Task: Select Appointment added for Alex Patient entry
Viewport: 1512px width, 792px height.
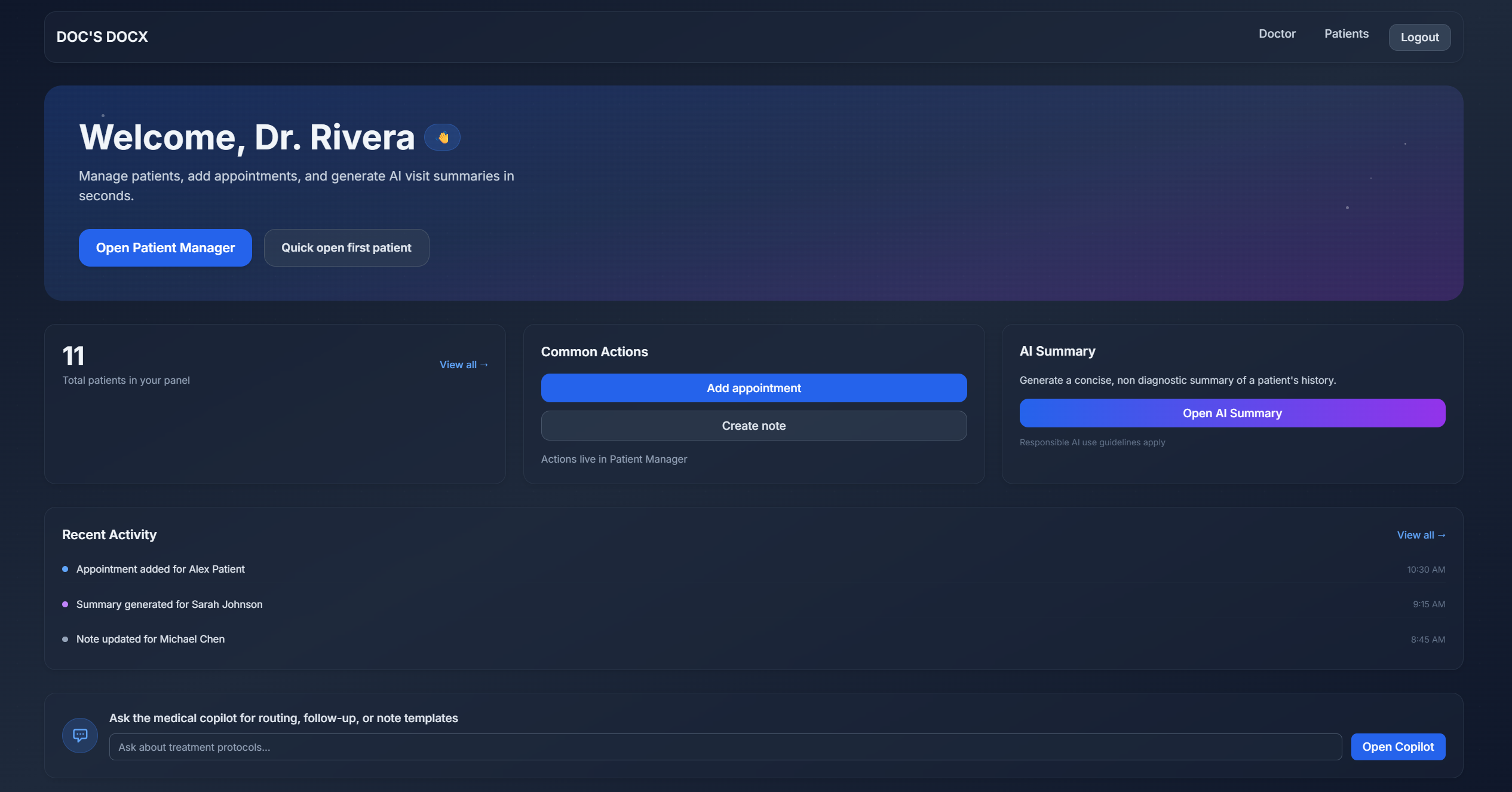Action: (x=160, y=569)
